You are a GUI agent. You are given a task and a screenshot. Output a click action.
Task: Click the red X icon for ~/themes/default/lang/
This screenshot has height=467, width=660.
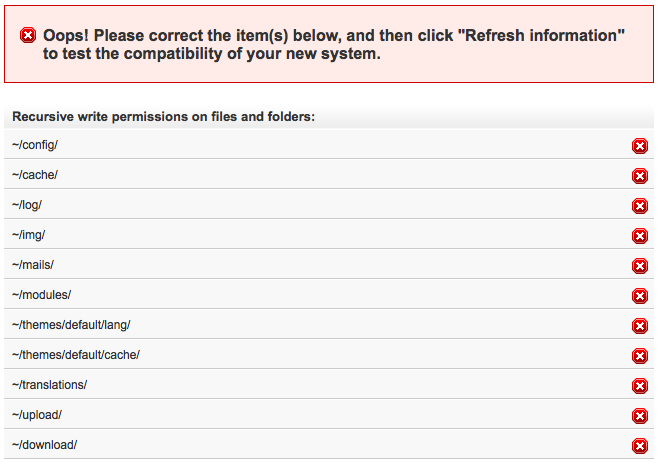coord(640,326)
